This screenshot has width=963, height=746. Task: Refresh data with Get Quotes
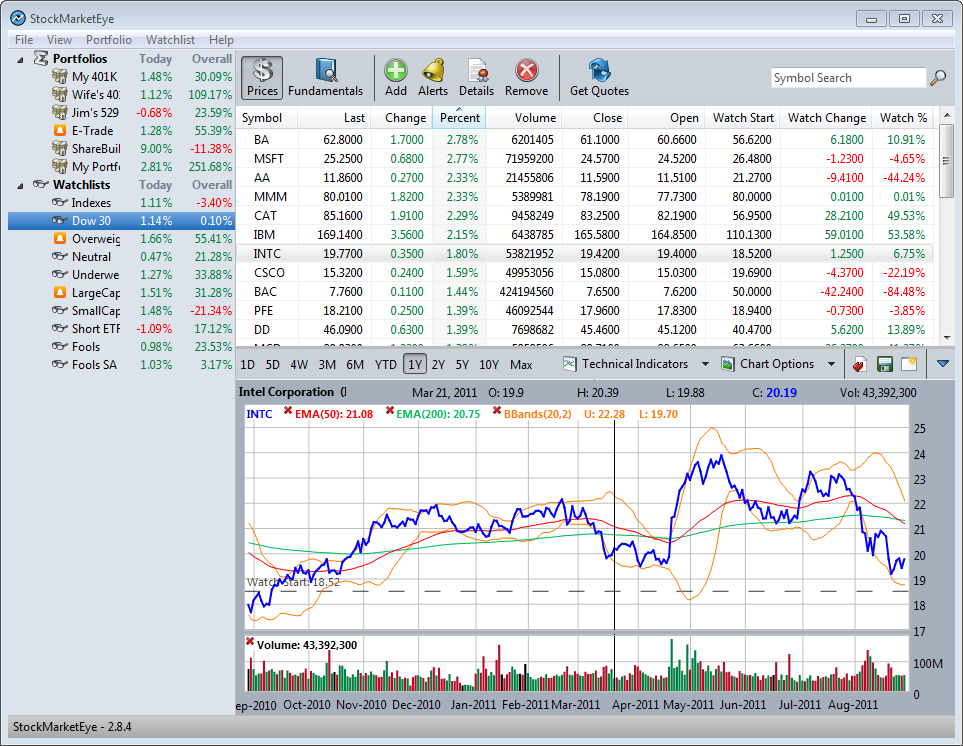click(x=599, y=78)
